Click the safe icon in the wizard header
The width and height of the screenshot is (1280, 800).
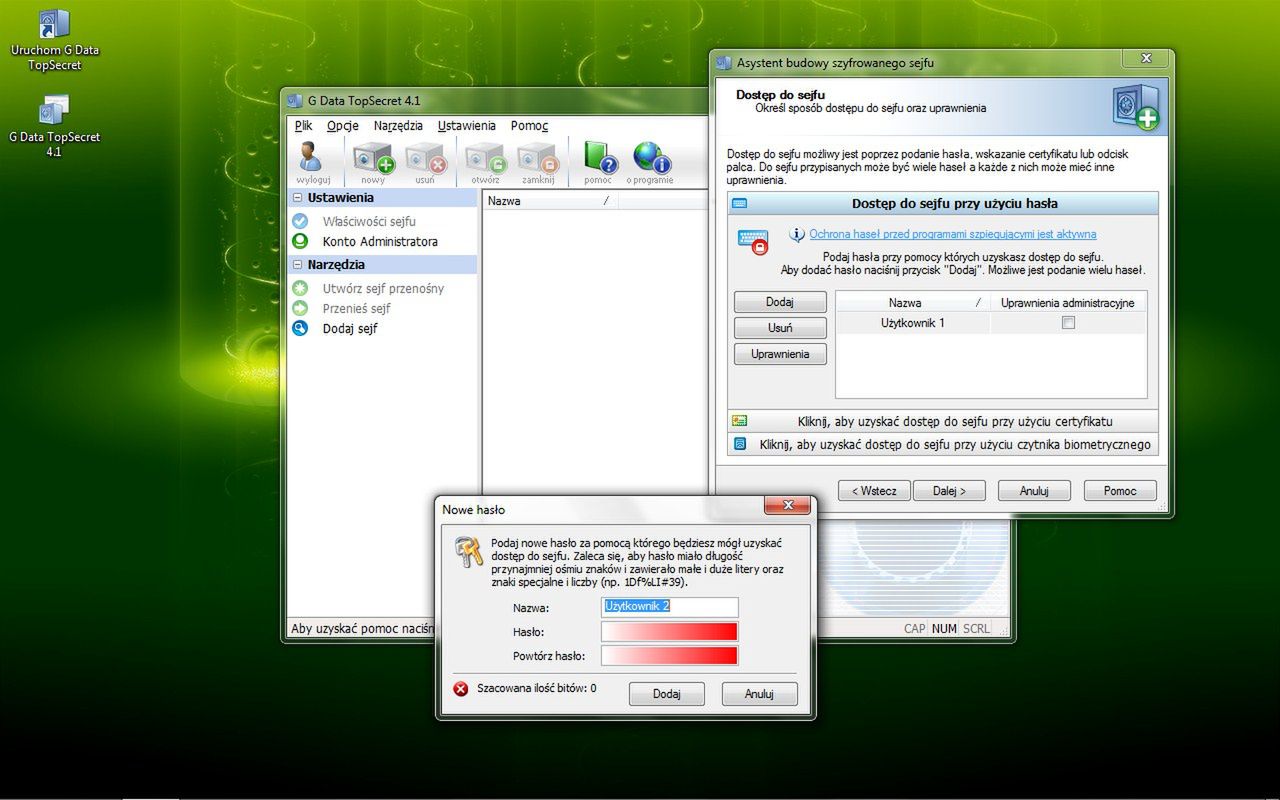[1136, 107]
